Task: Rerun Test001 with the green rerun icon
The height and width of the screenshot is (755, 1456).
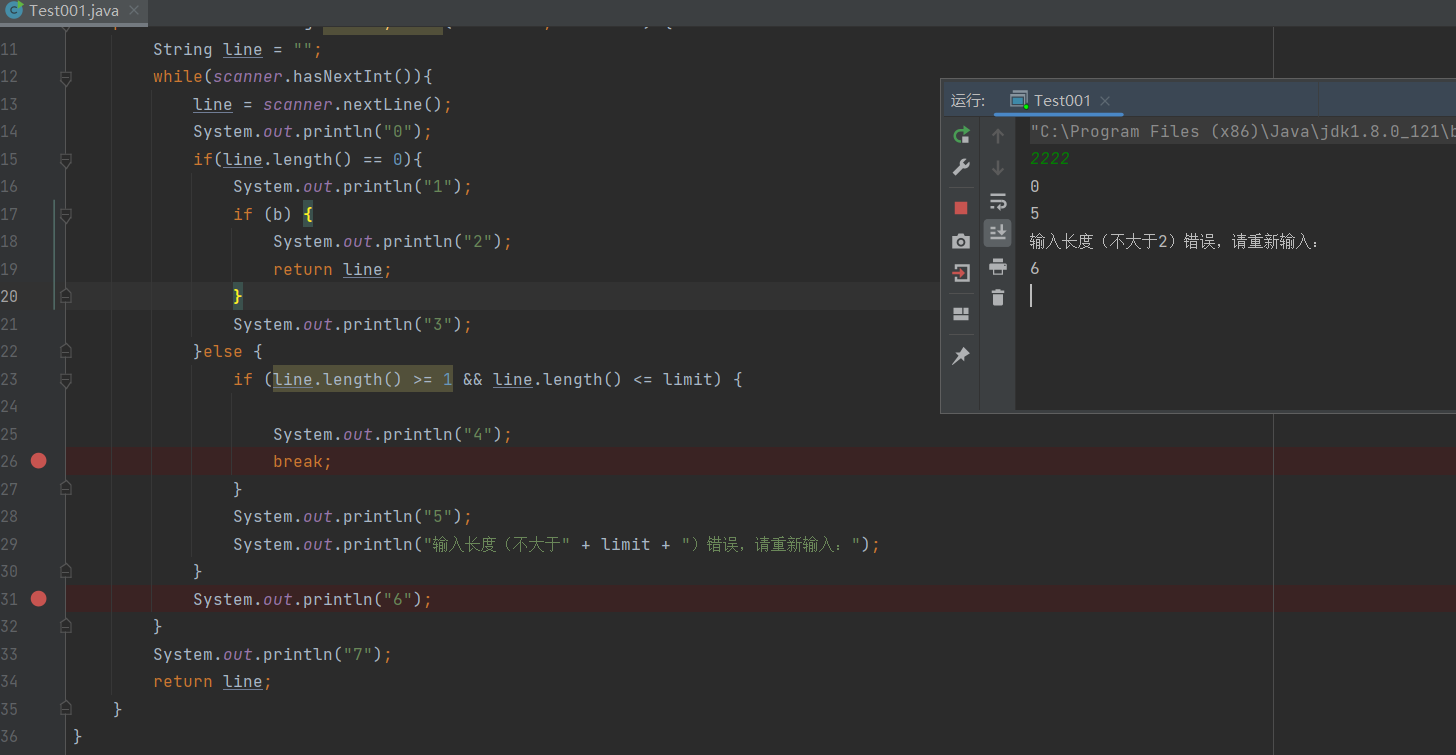Action: [x=961, y=135]
